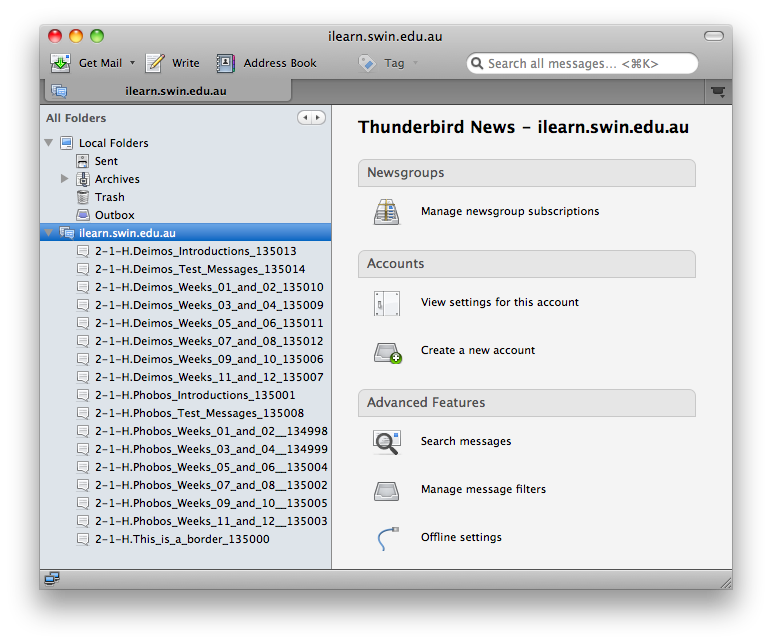Toggle the toolbar pill button in title bar
Viewport: 772px width, 644px height.
[x=713, y=36]
